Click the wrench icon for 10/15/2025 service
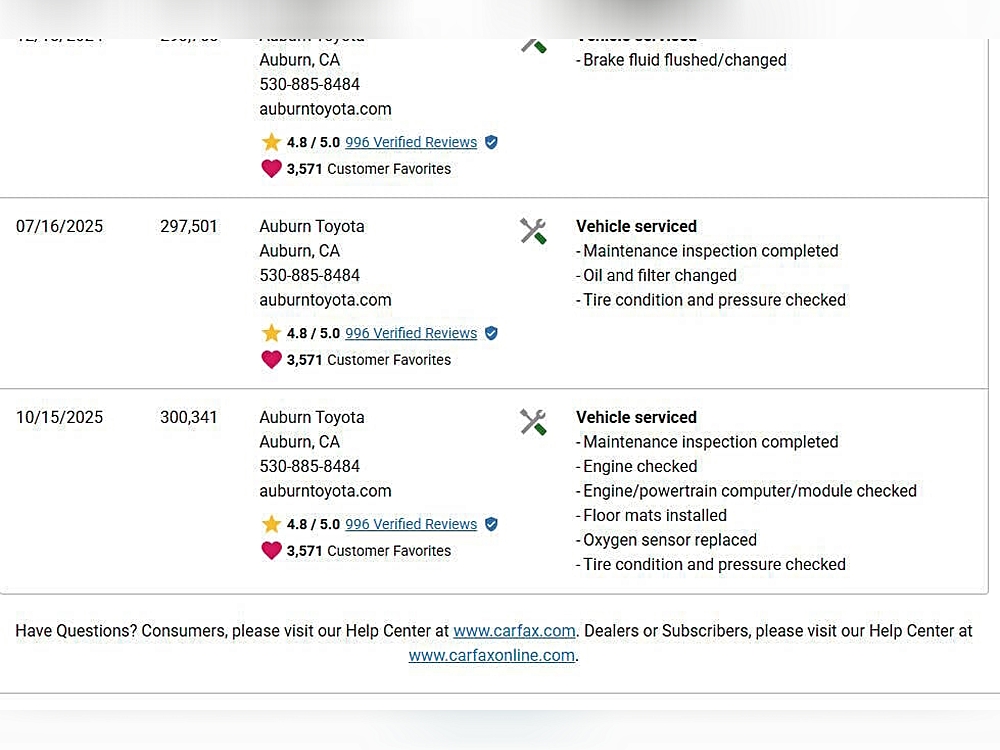The height and width of the screenshot is (750, 1000). (x=533, y=422)
